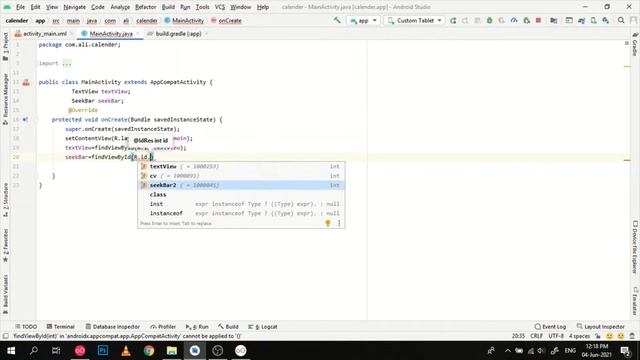Toggle the Device File Explorer panel
The image size is (640, 360).
[635, 247]
